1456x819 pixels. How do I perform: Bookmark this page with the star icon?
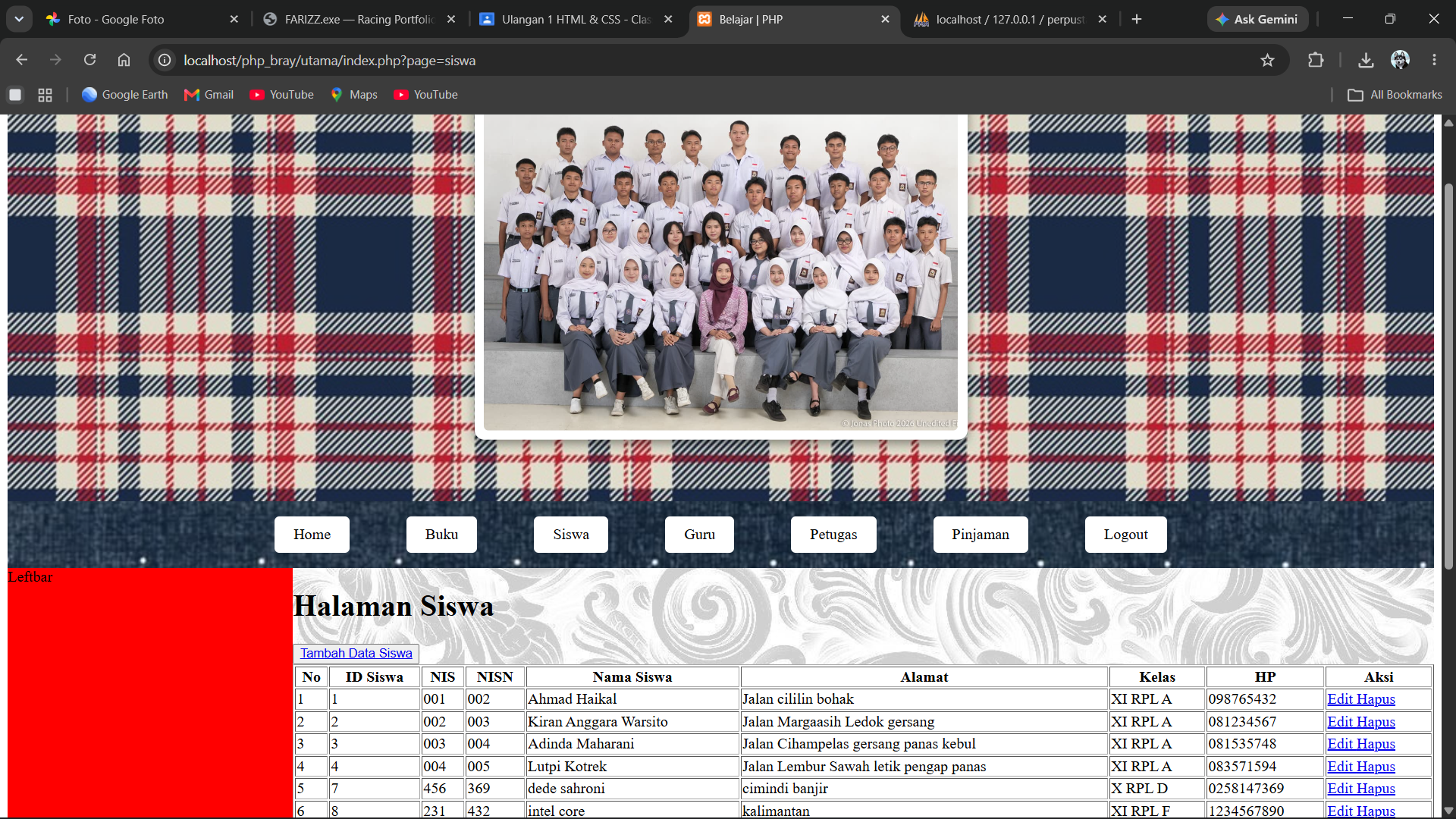1267,60
